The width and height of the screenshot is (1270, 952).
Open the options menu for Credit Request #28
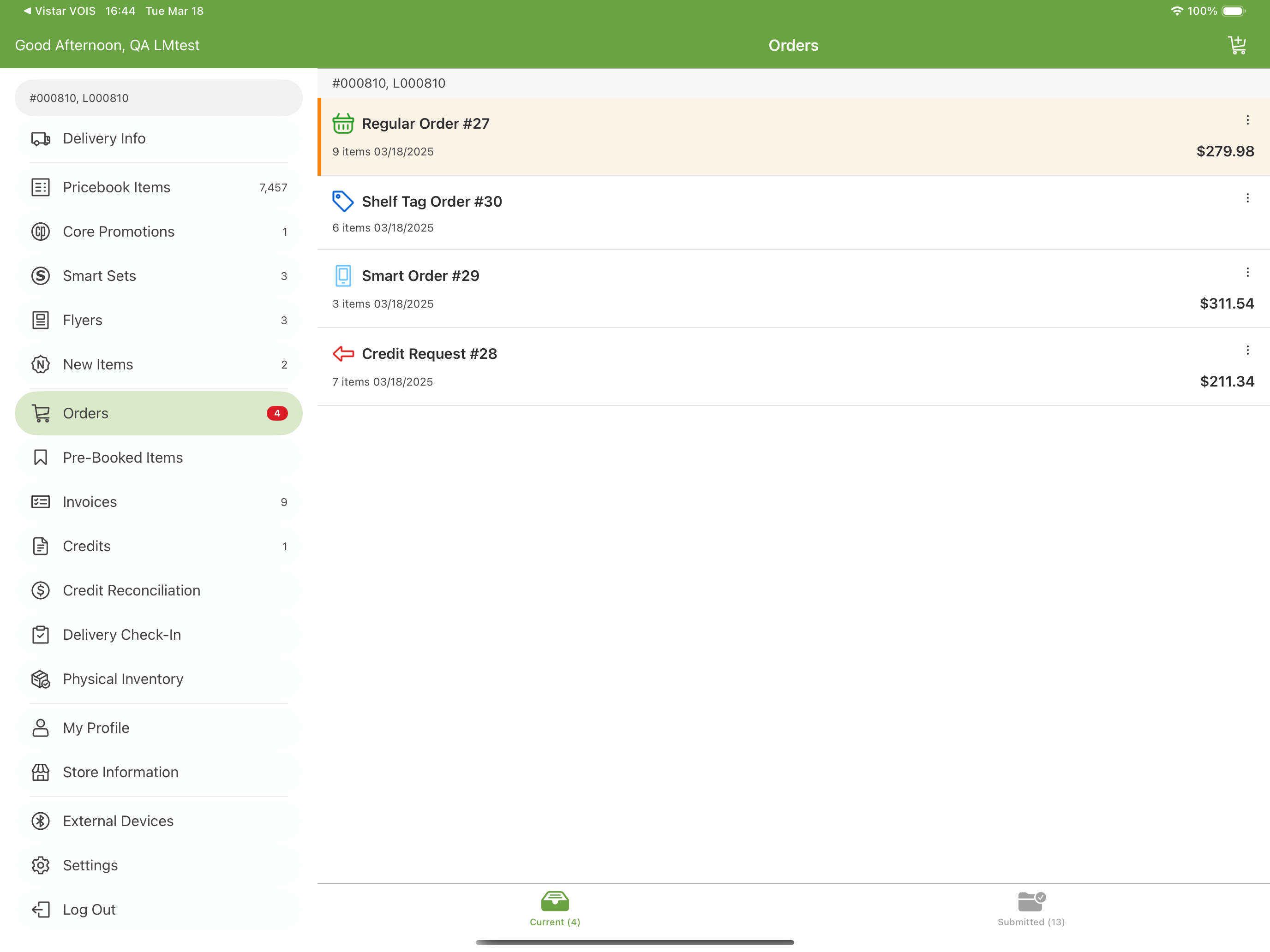(1247, 350)
